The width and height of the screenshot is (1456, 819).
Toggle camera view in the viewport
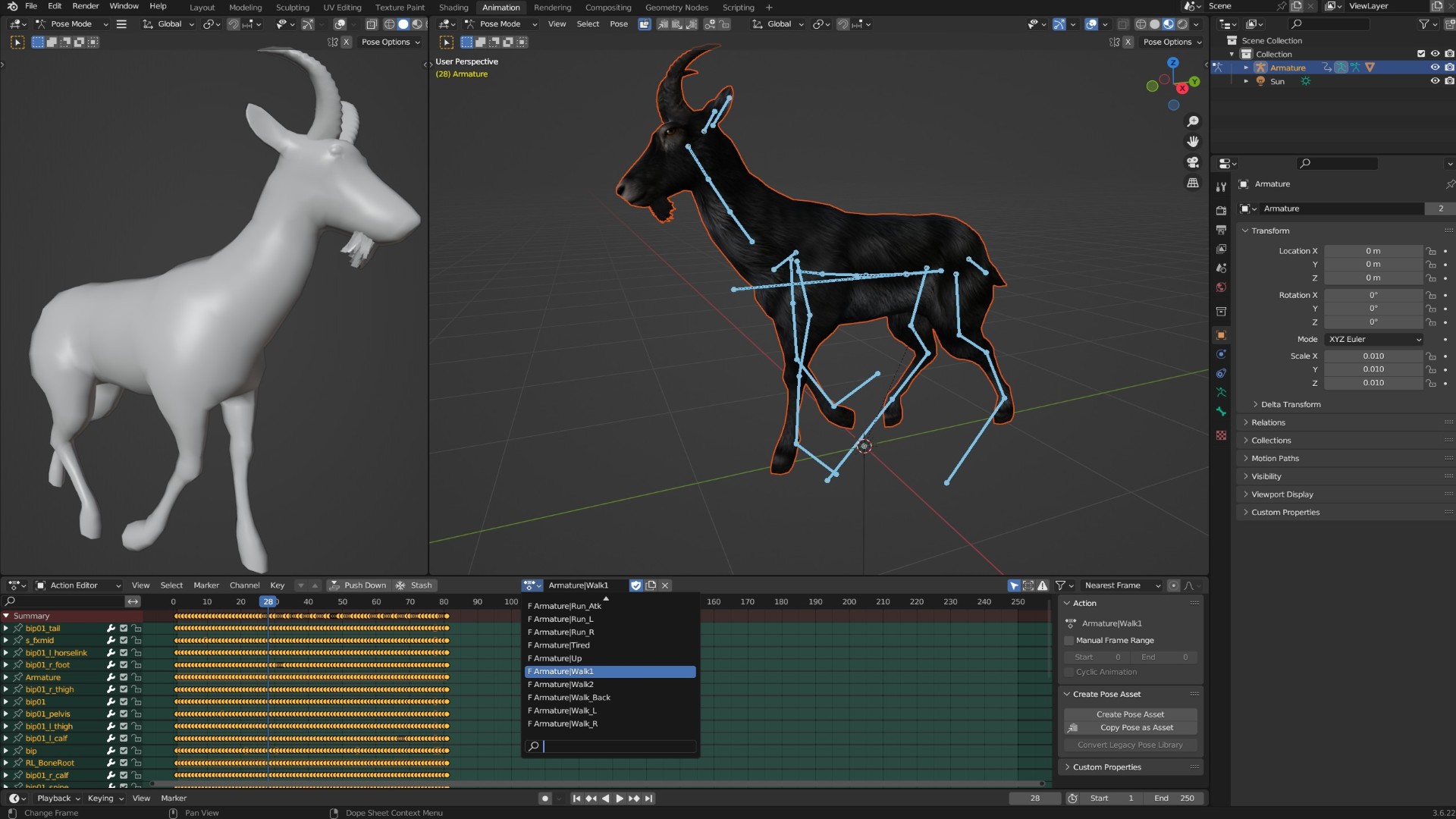pyautogui.click(x=1193, y=162)
